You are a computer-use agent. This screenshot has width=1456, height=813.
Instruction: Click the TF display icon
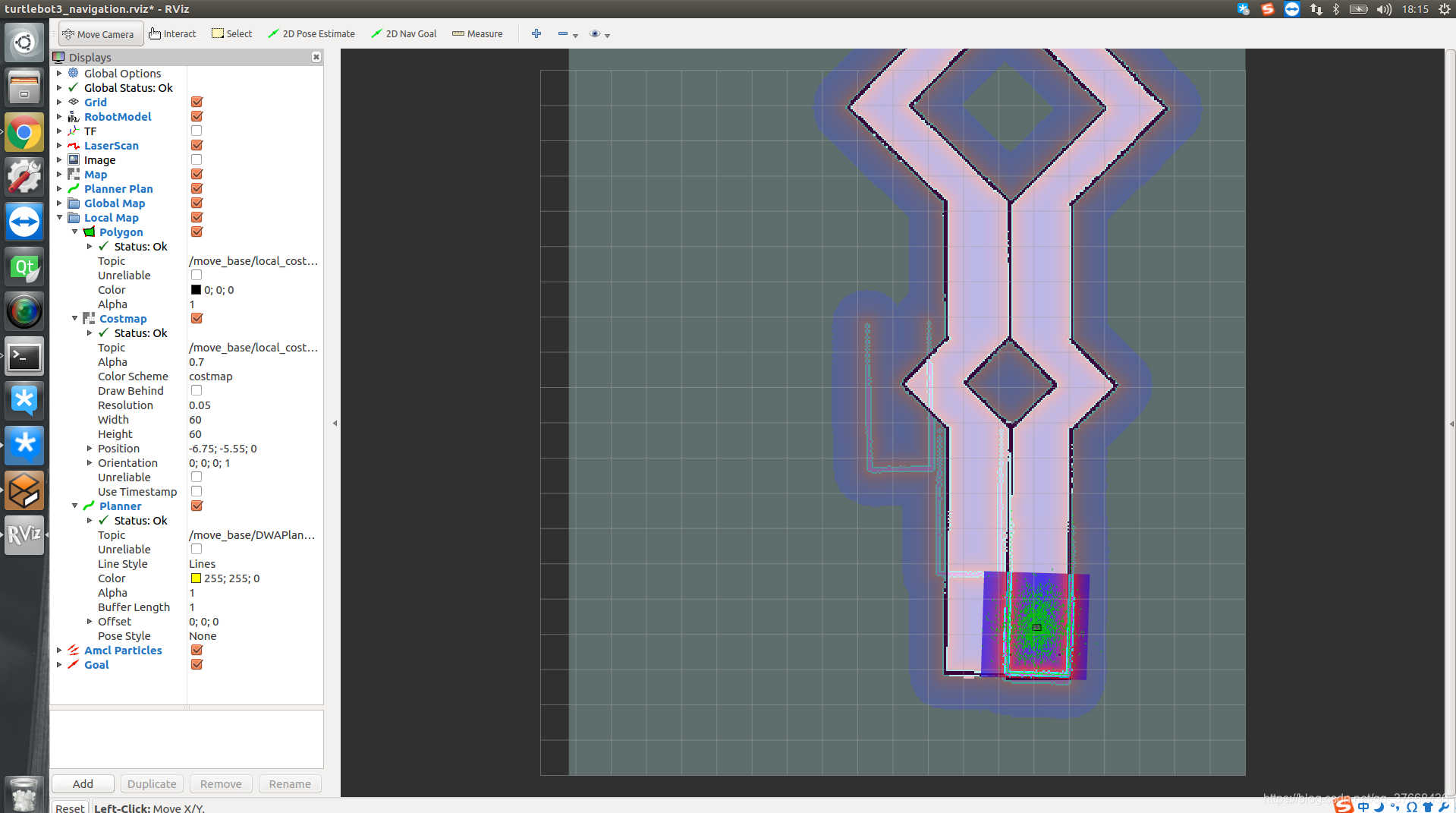tap(74, 131)
